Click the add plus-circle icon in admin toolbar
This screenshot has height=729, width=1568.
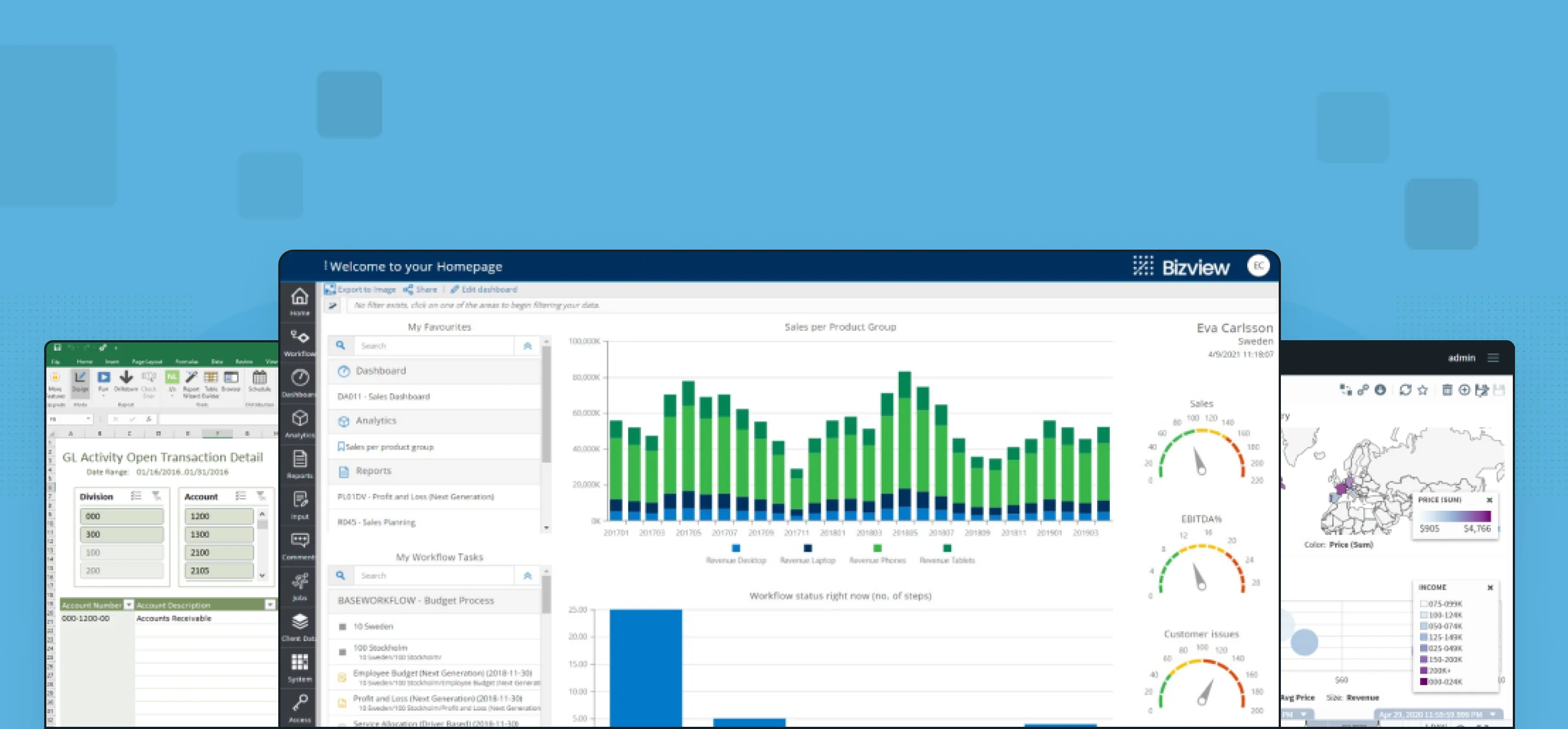pyautogui.click(x=1464, y=390)
